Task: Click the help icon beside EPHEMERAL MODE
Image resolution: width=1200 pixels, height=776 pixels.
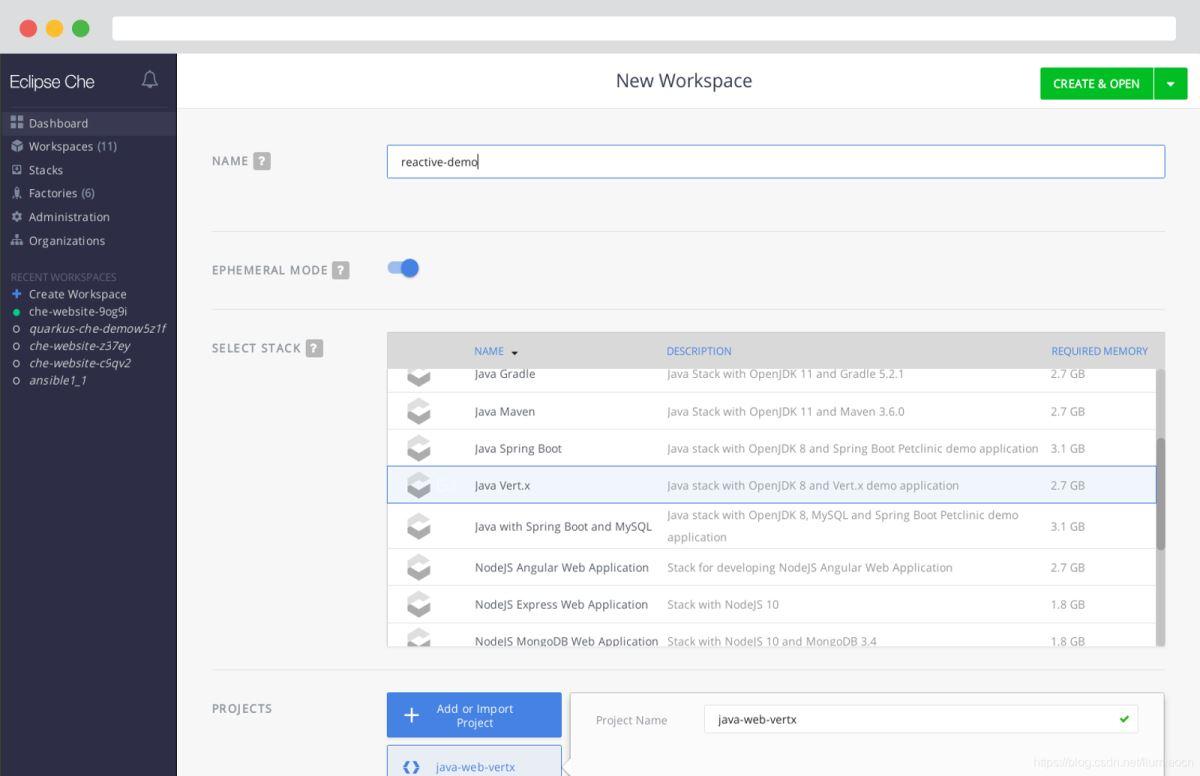Action: 341,270
